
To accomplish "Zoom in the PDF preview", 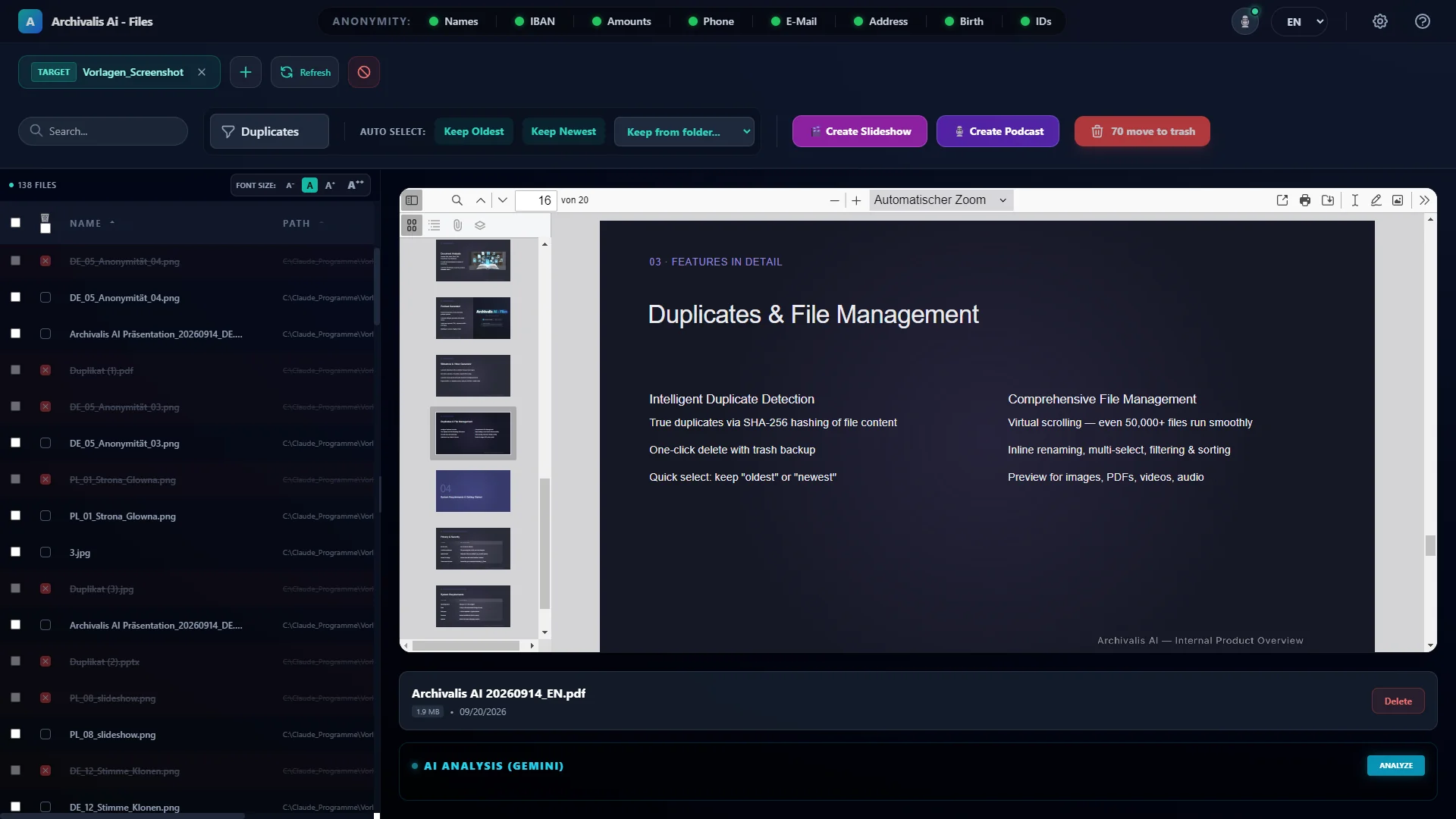I will 856,200.
